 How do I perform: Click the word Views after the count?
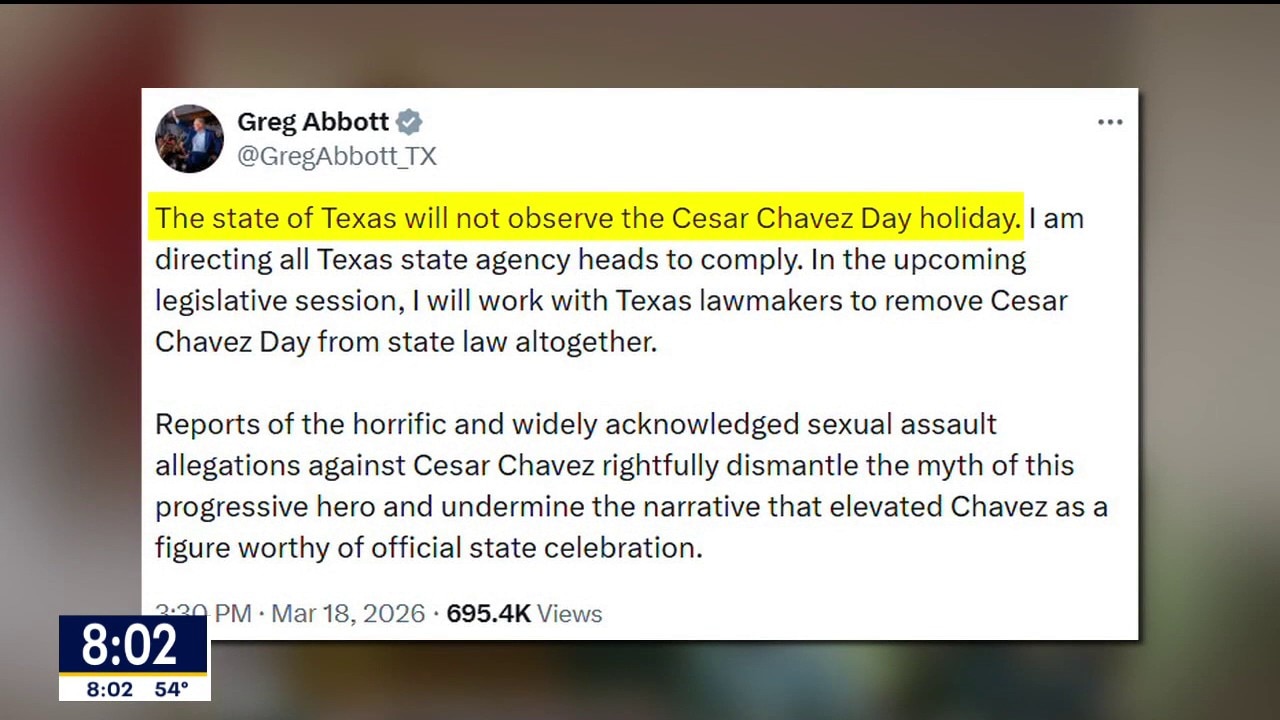[x=570, y=613]
